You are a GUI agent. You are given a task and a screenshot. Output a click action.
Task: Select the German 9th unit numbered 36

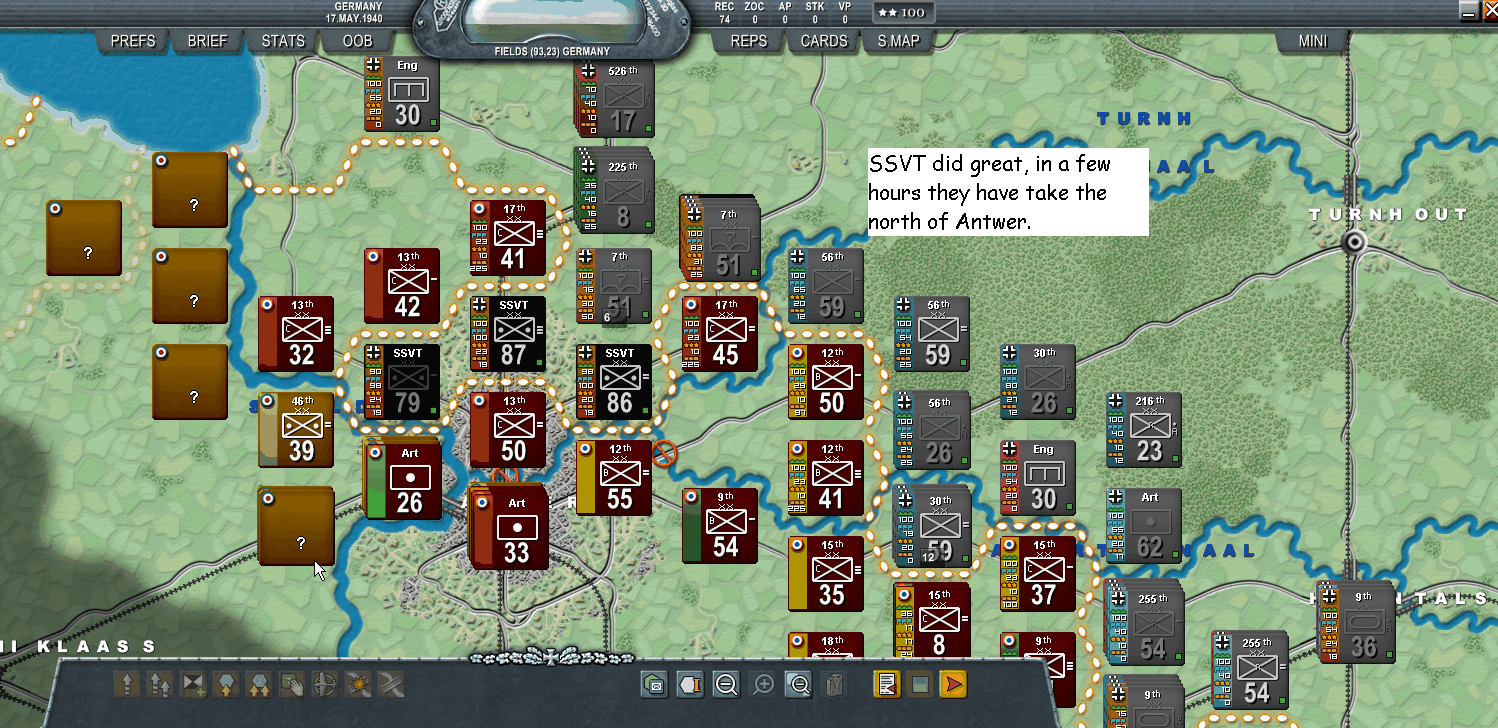(1357, 622)
